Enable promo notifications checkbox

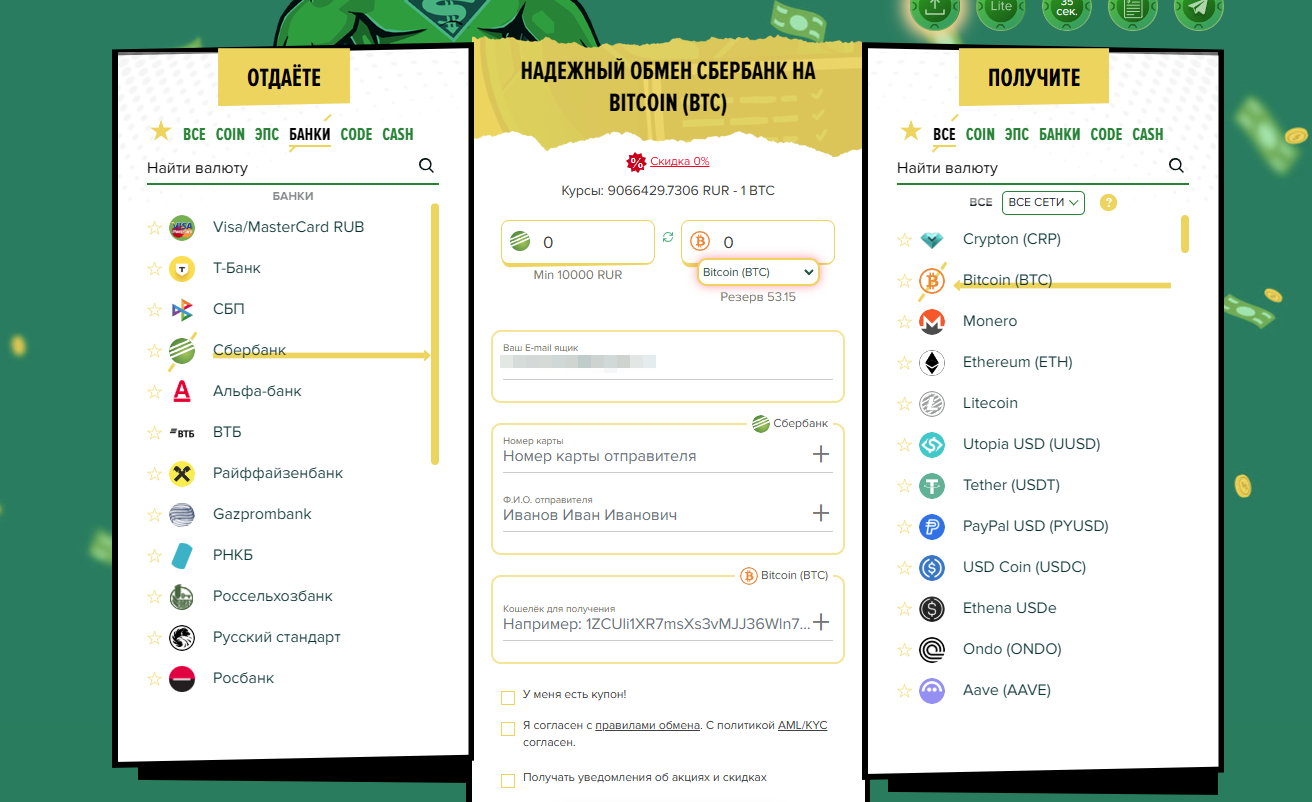click(x=508, y=780)
